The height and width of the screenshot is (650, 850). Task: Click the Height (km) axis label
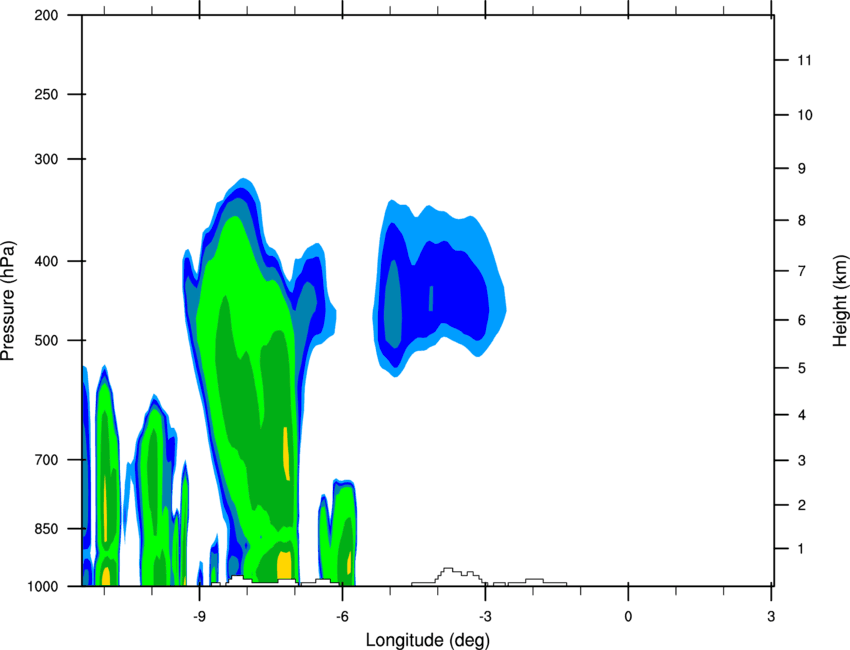click(840, 300)
